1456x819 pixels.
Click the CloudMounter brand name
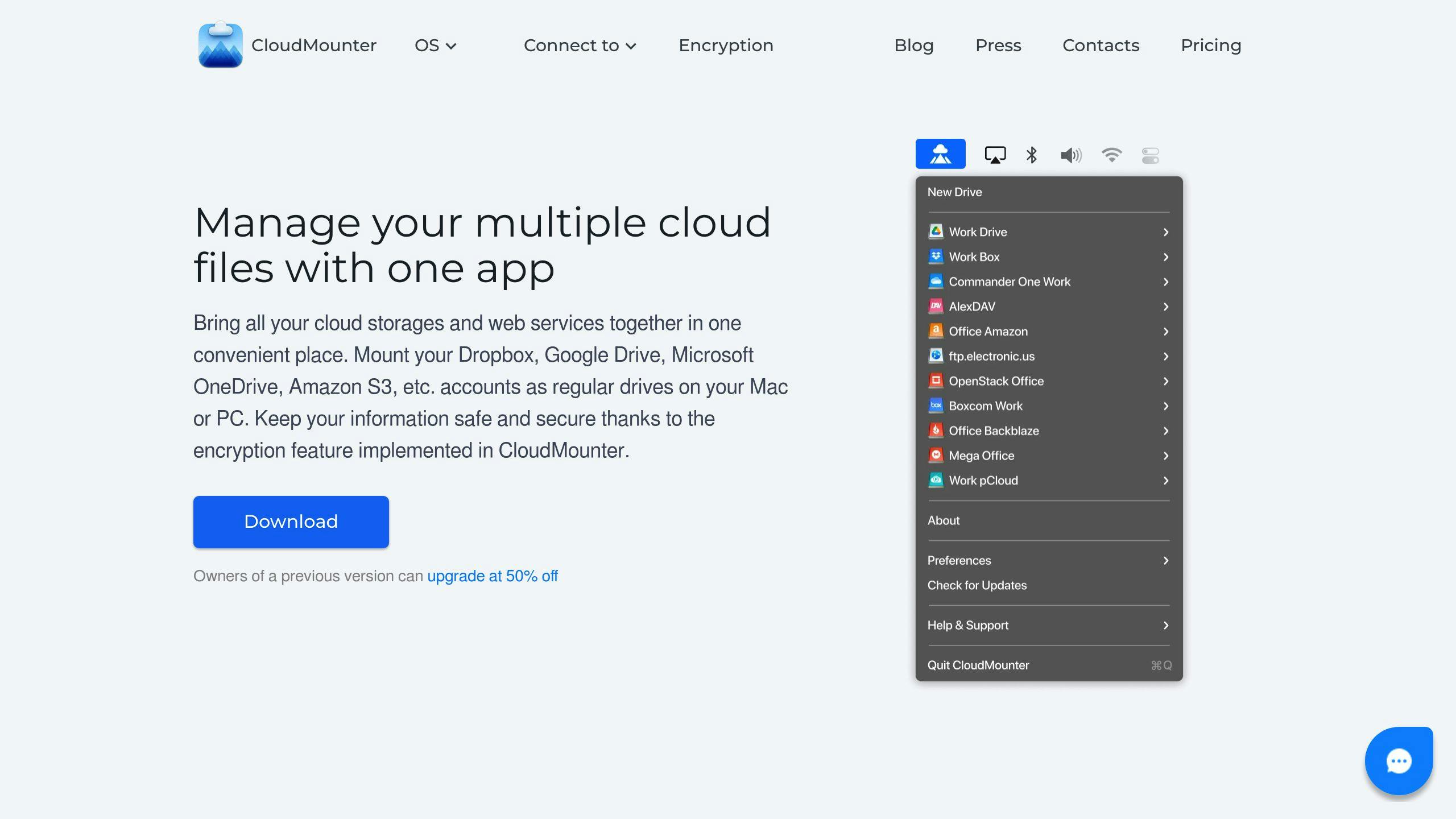click(313, 45)
